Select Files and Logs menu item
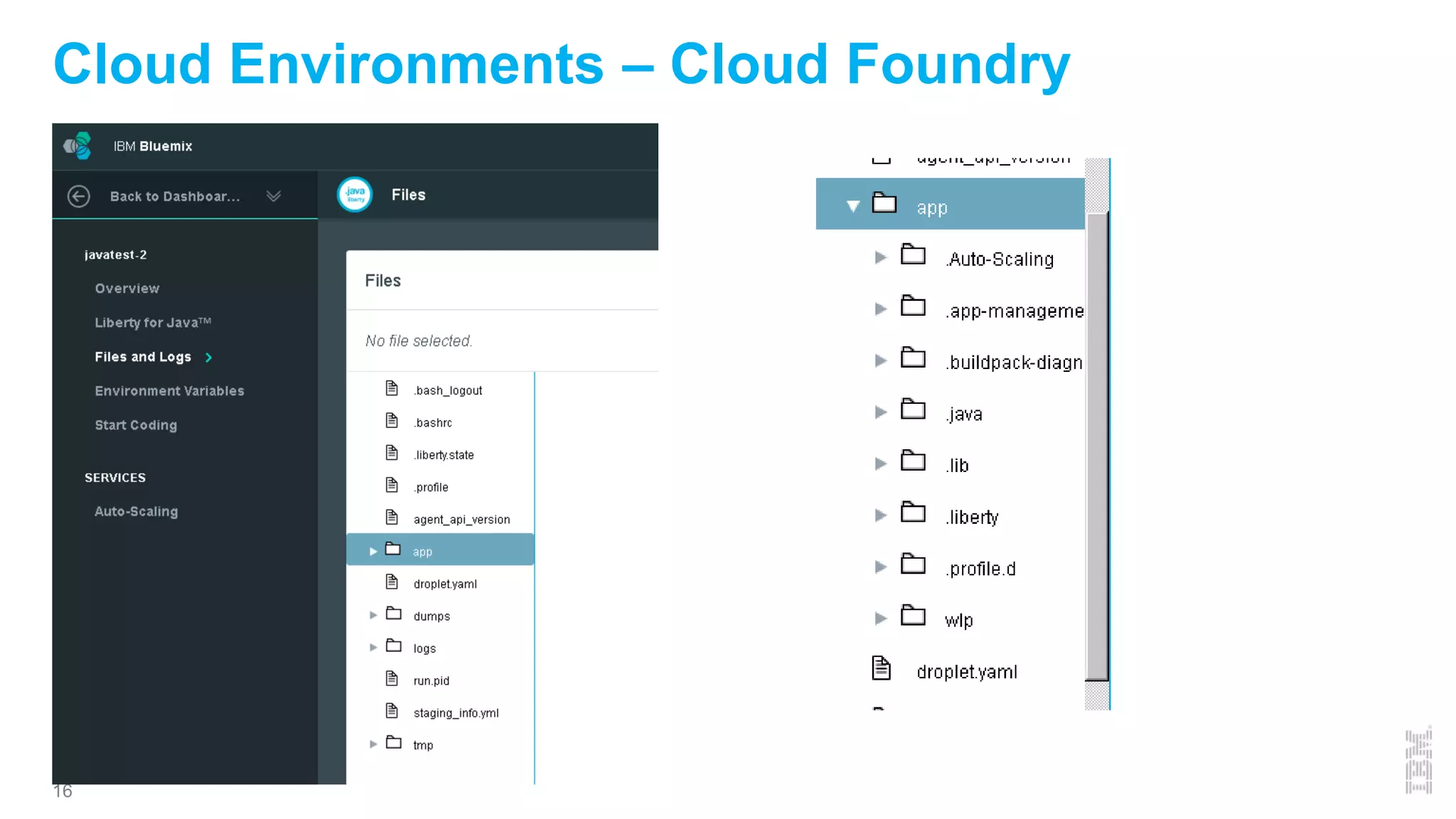 point(143,357)
